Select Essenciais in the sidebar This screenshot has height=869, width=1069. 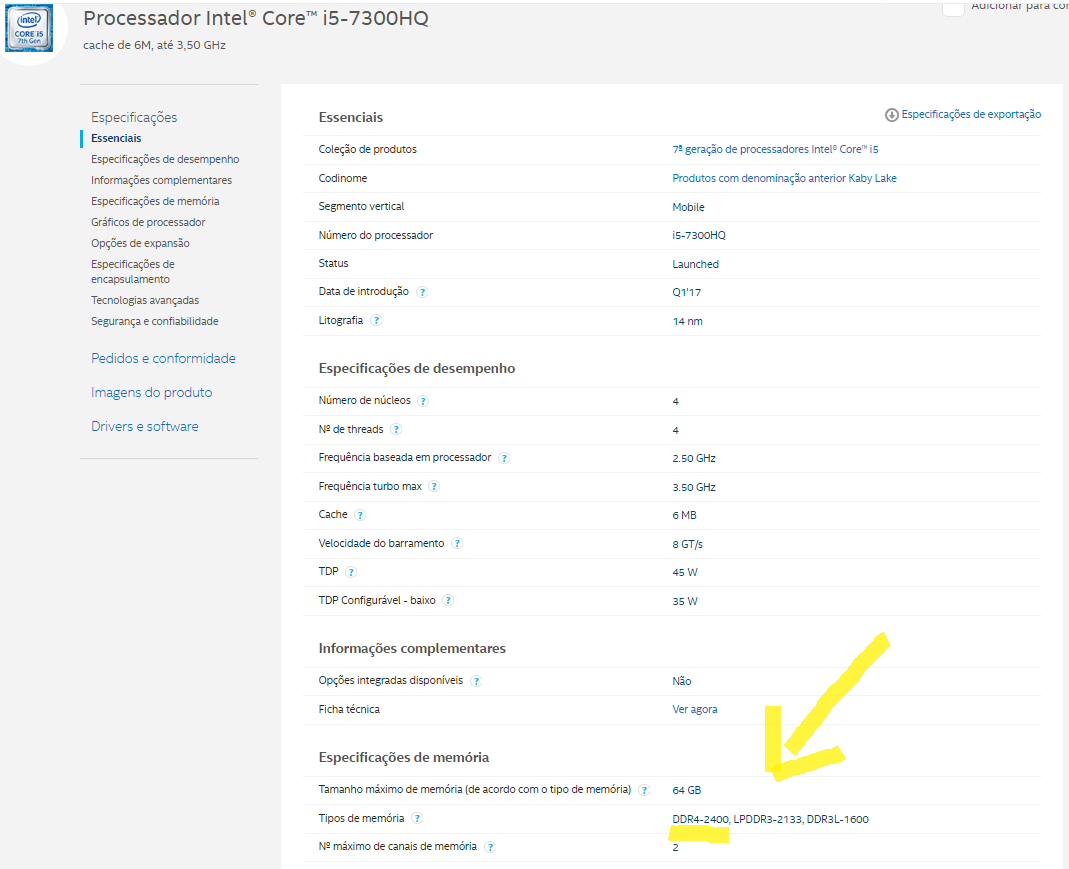pos(116,138)
